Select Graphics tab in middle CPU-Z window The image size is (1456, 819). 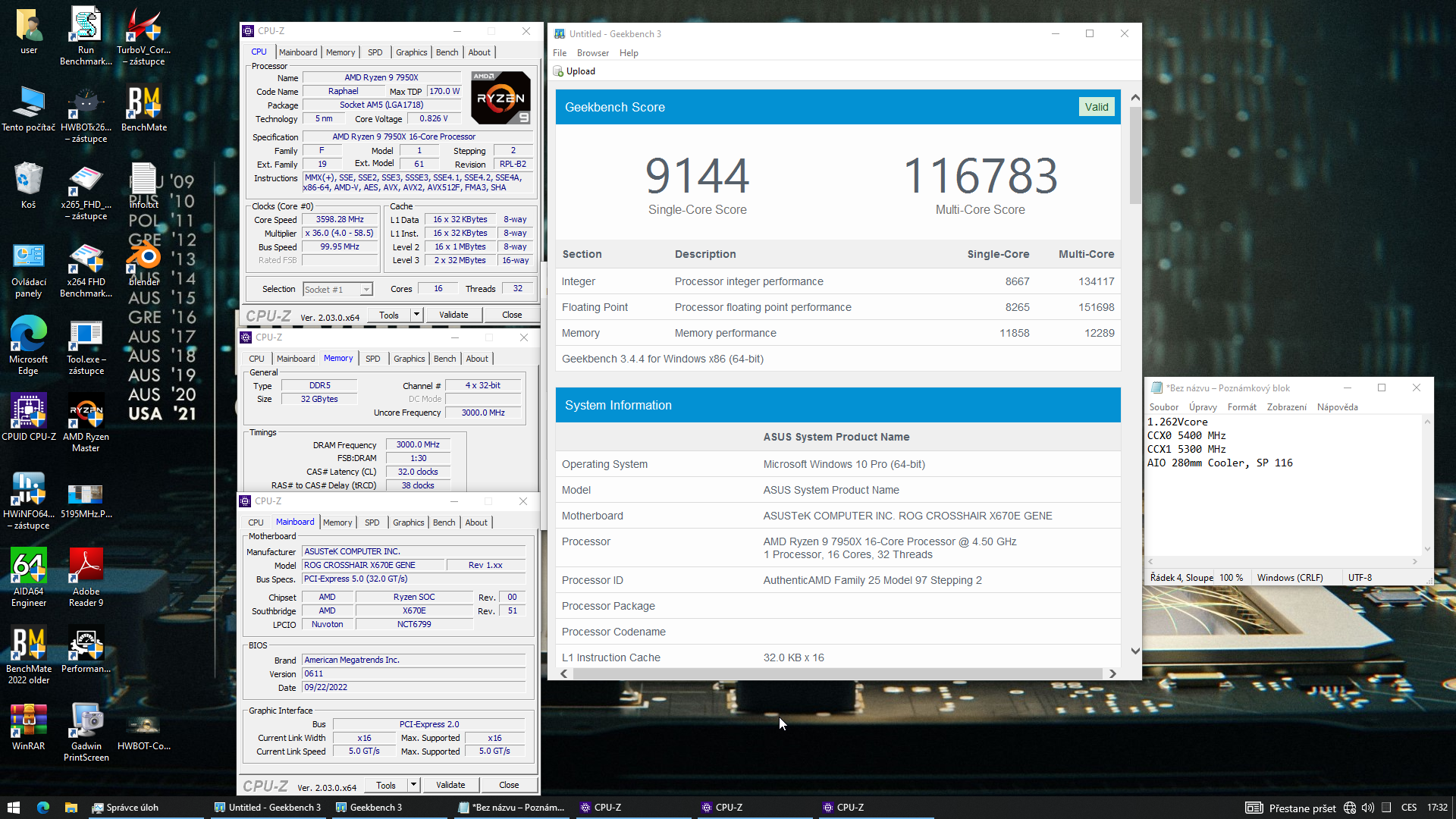click(x=409, y=359)
